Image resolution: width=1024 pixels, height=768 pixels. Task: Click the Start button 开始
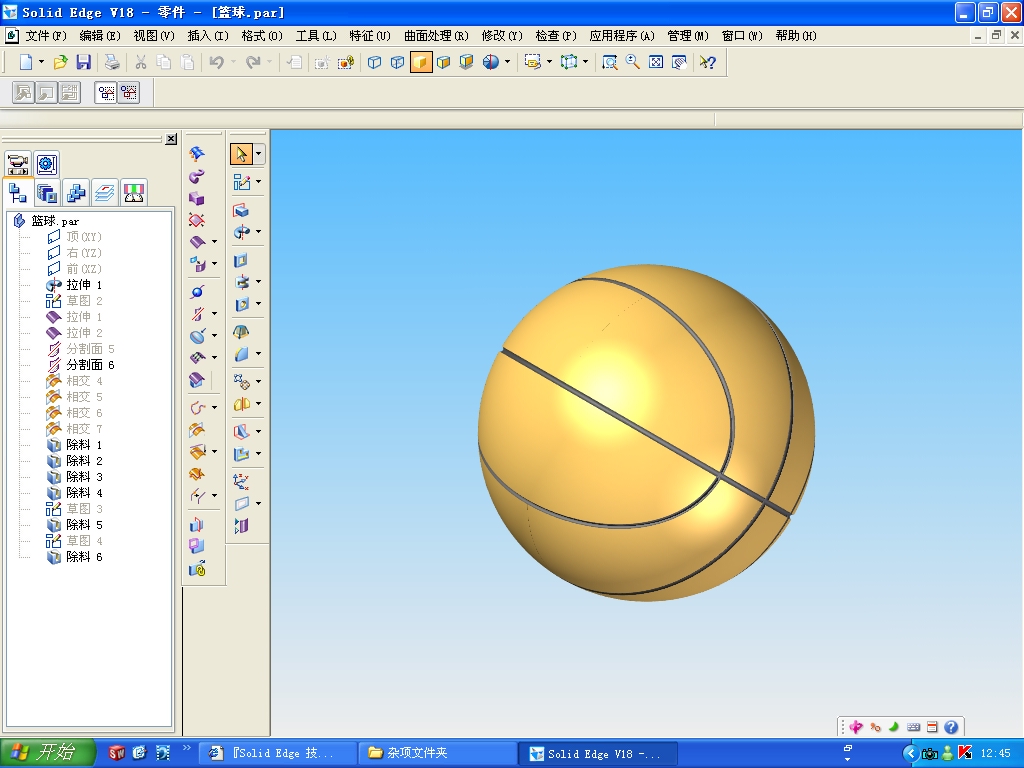point(47,753)
